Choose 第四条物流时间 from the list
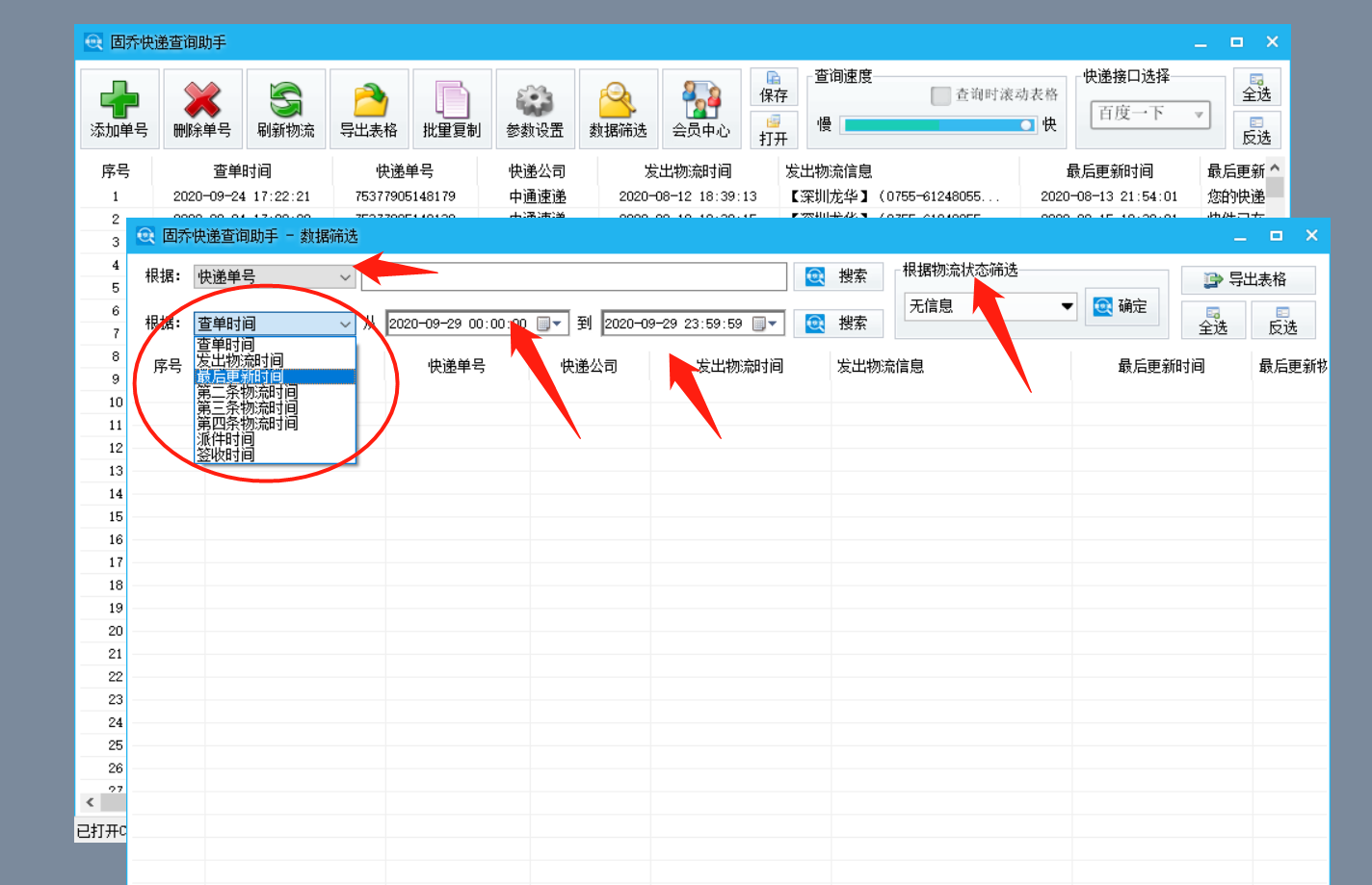The width and height of the screenshot is (1372, 885). (275, 423)
